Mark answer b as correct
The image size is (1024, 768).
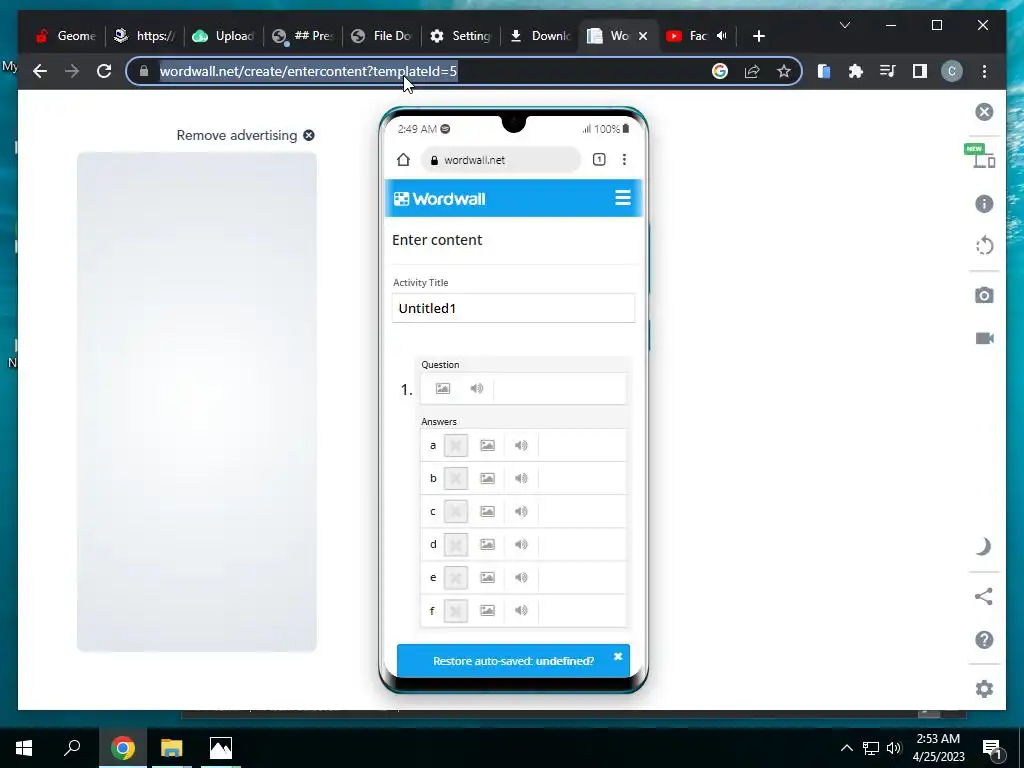click(x=456, y=478)
